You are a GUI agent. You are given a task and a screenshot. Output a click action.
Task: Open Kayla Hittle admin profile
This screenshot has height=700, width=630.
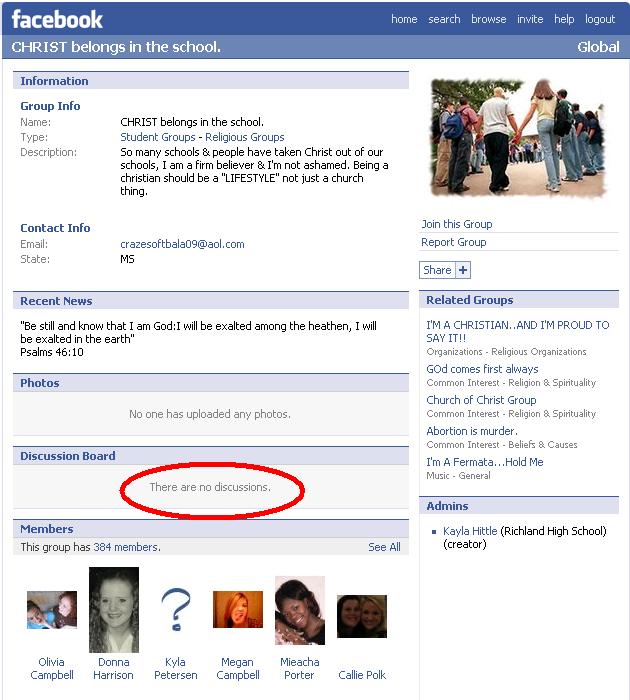click(x=470, y=531)
